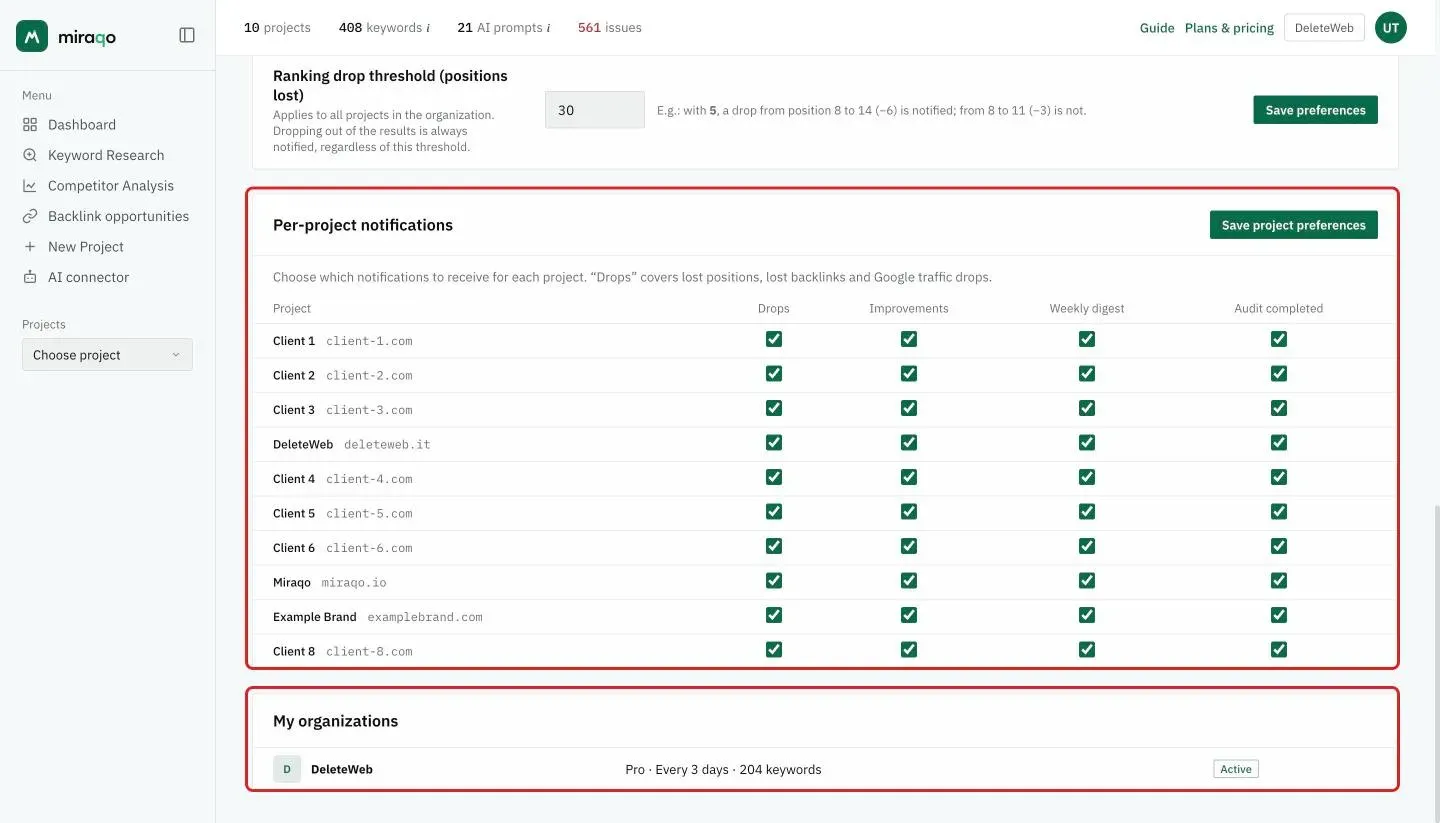Click the client-4.com domain text

[x=369, y=479]
